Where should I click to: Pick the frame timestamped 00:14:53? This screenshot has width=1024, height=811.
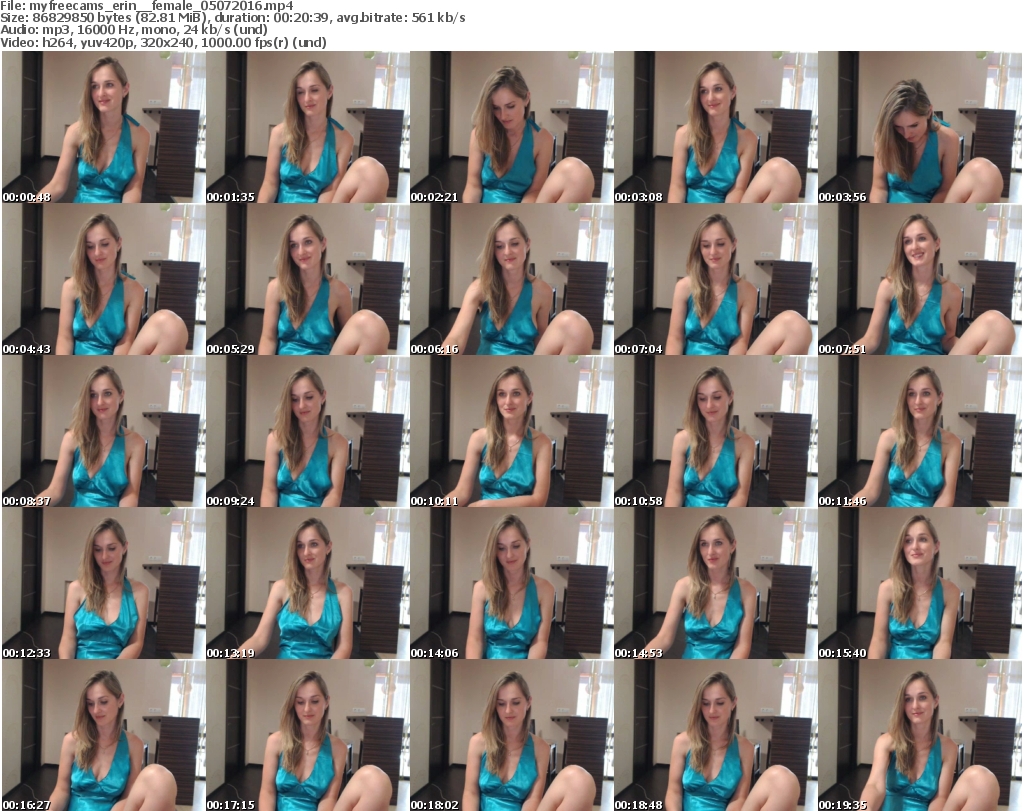(716, 583)
